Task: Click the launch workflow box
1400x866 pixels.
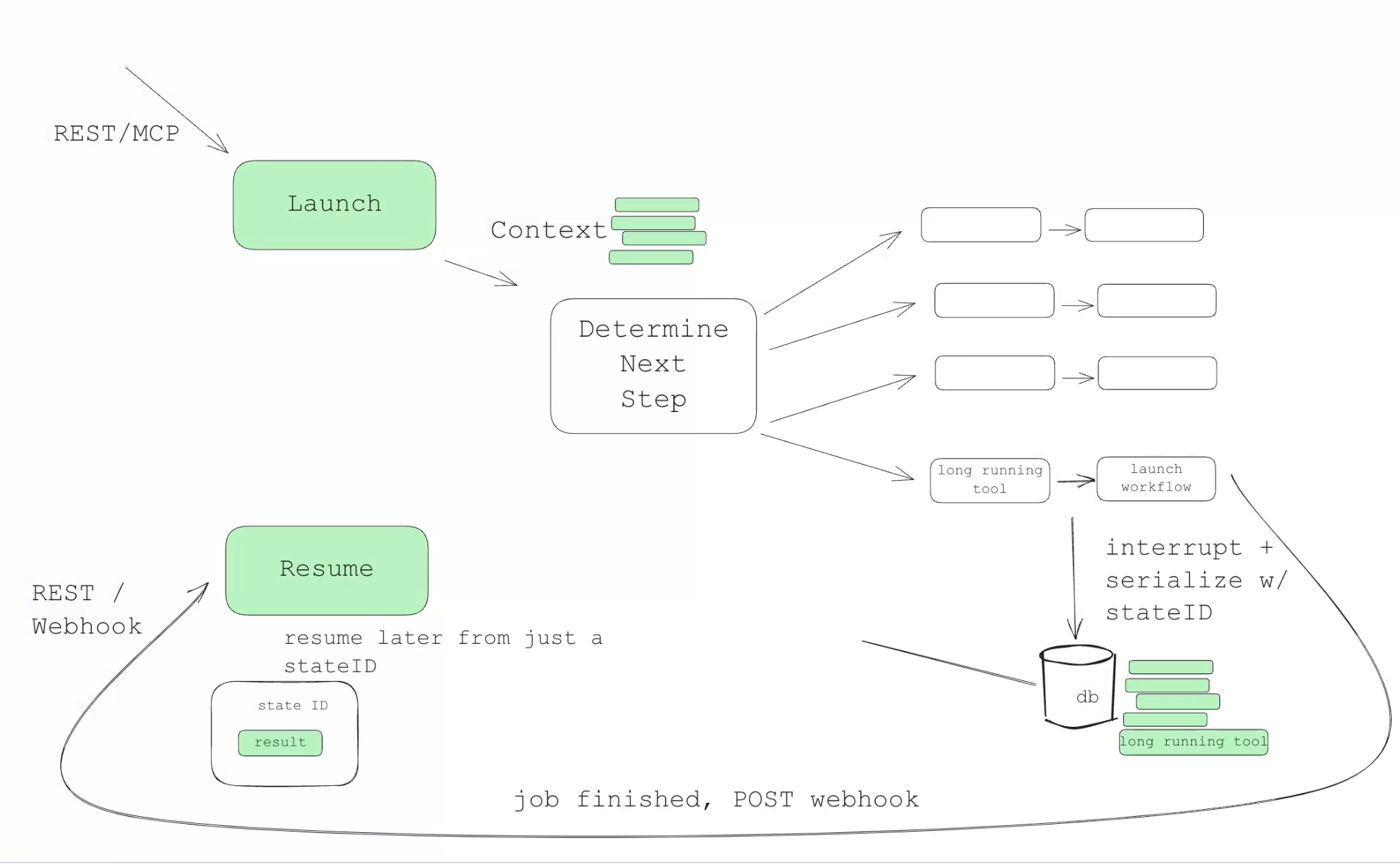Action: pos(1155,479)
